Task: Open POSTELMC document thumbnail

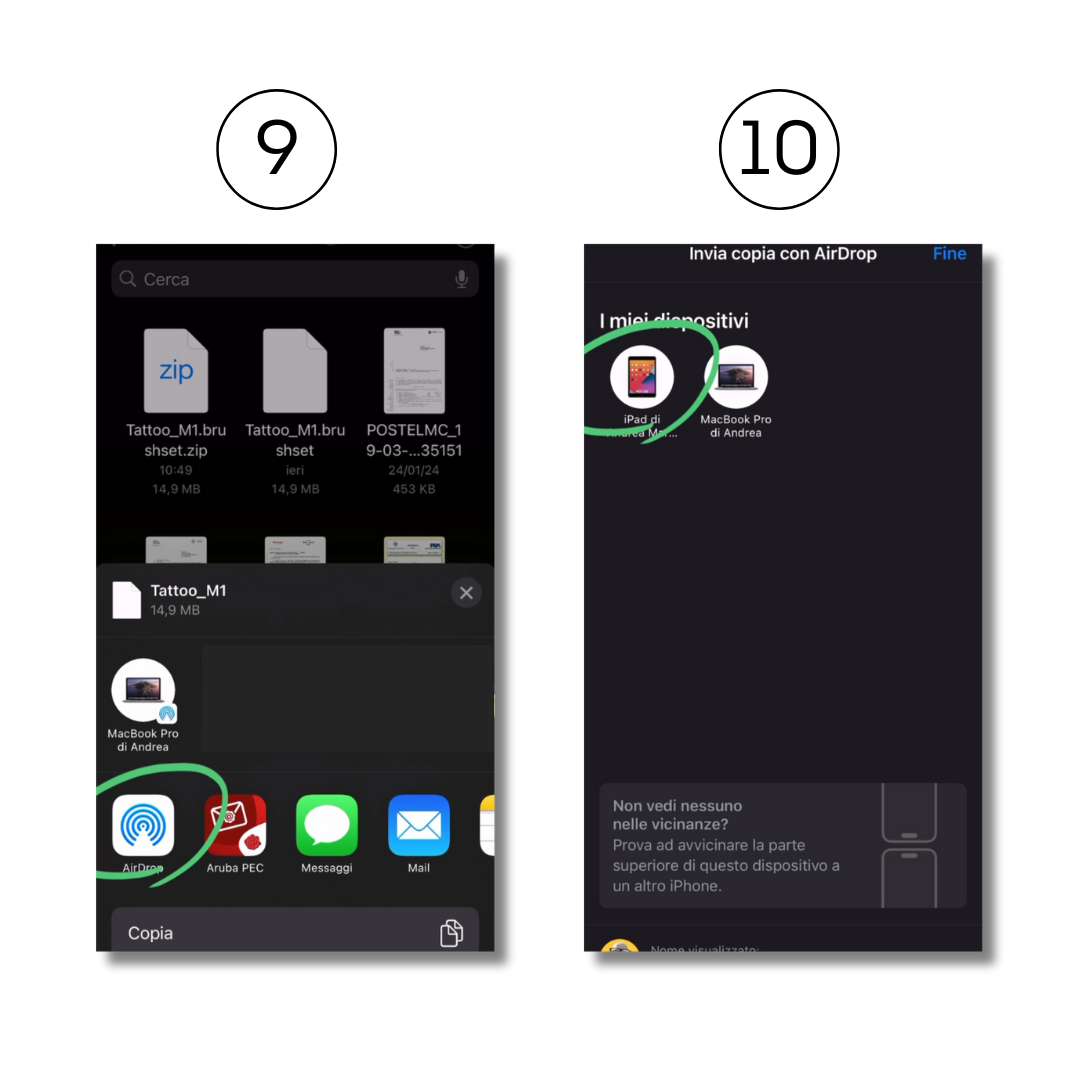Action: [x=414, y=371]
